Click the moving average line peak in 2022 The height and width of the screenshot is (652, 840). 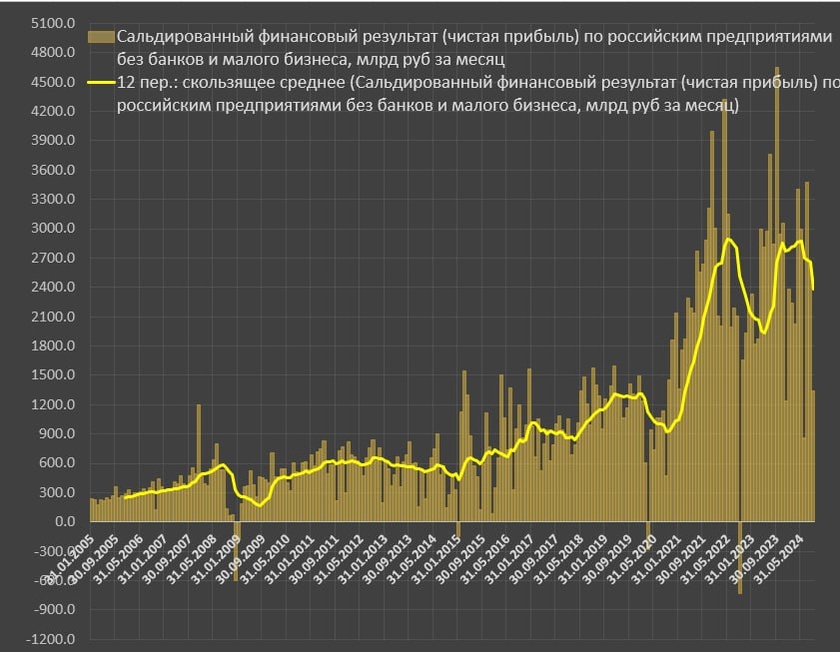coord(730,240)
